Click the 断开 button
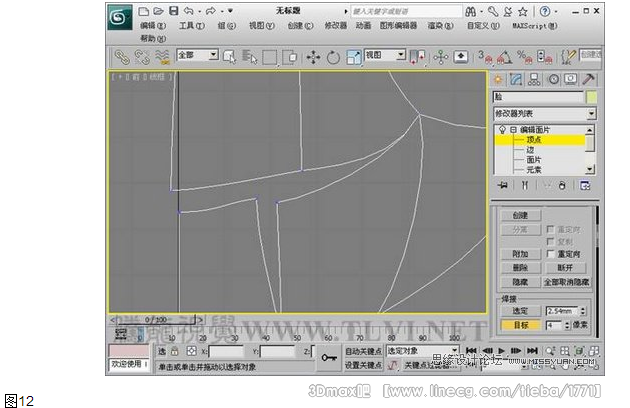The width and height of the screenshot is (630, 408). tap(565, 268)
